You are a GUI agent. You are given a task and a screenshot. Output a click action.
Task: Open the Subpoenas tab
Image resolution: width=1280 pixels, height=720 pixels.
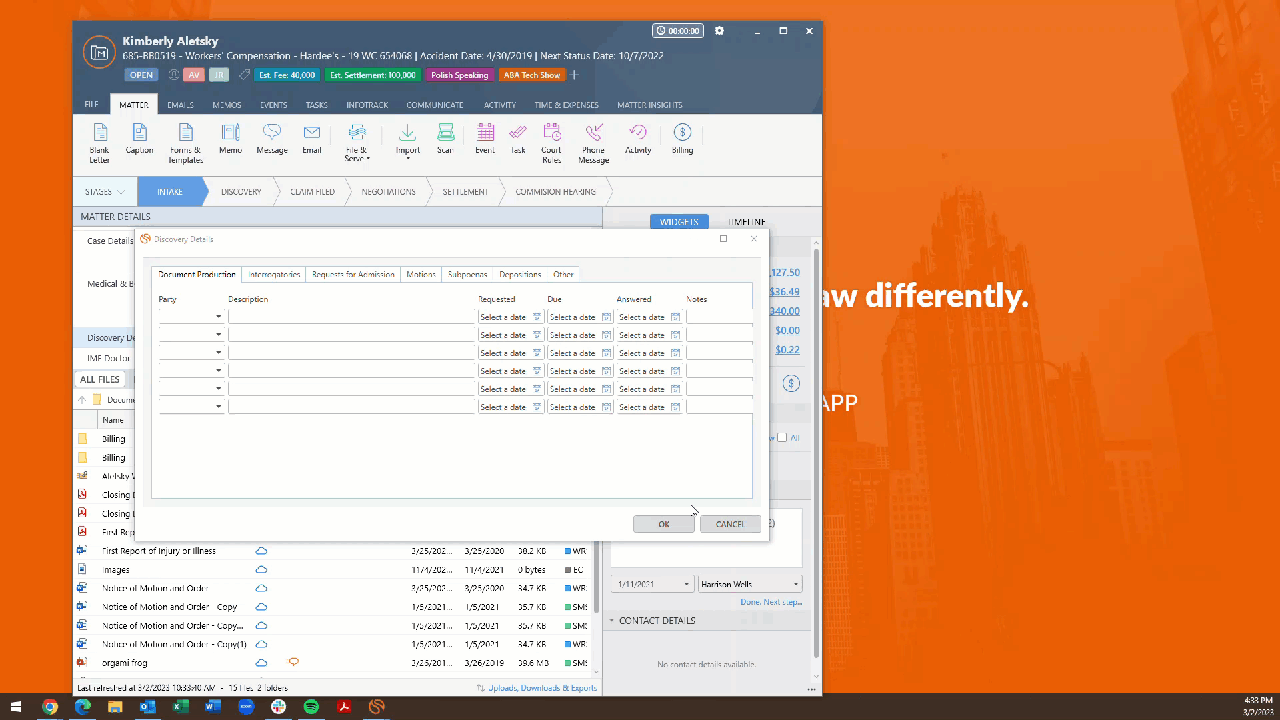pos(468,274)
